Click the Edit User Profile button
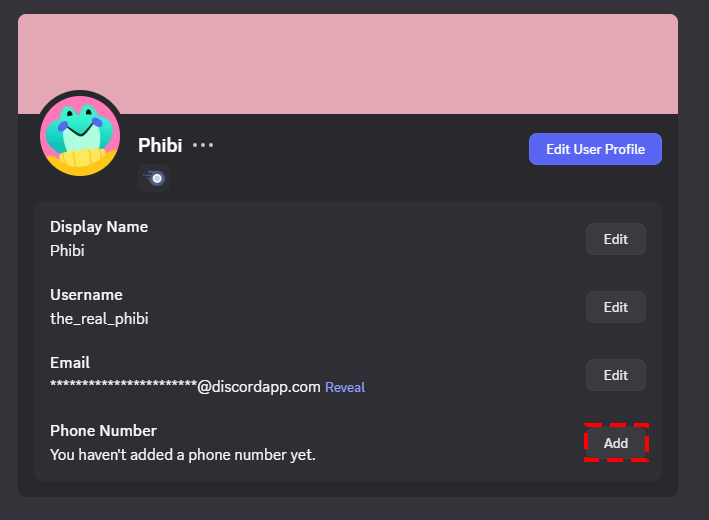 (x=595, y=149)
